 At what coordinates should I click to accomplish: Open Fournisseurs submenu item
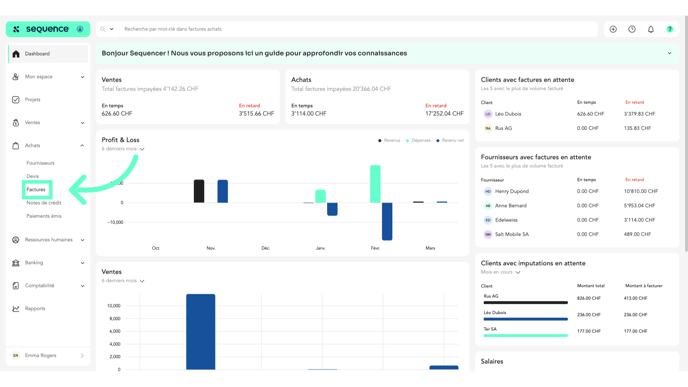click(40, 163)
